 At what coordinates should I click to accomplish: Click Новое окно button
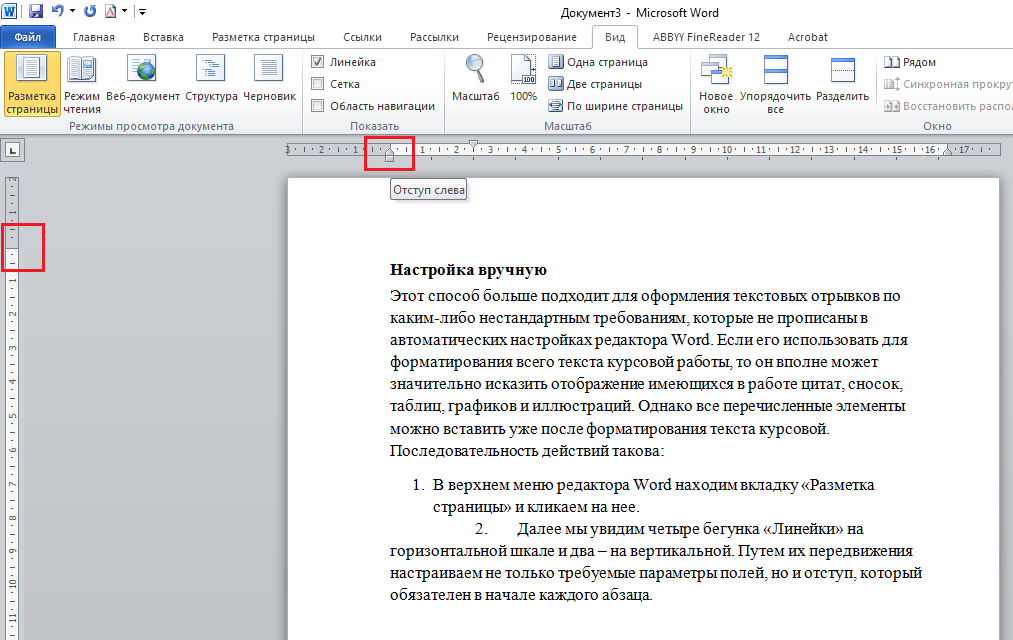pos(716,85)
